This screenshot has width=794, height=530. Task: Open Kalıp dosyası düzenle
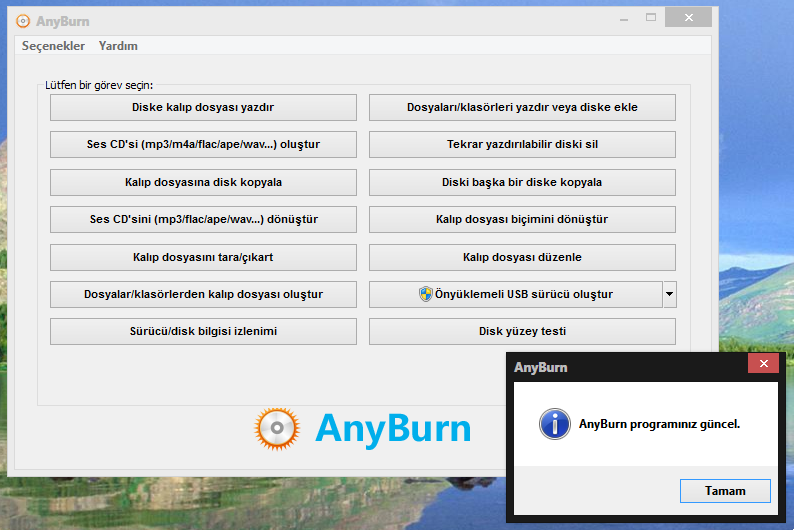click(x=522, y=257)
